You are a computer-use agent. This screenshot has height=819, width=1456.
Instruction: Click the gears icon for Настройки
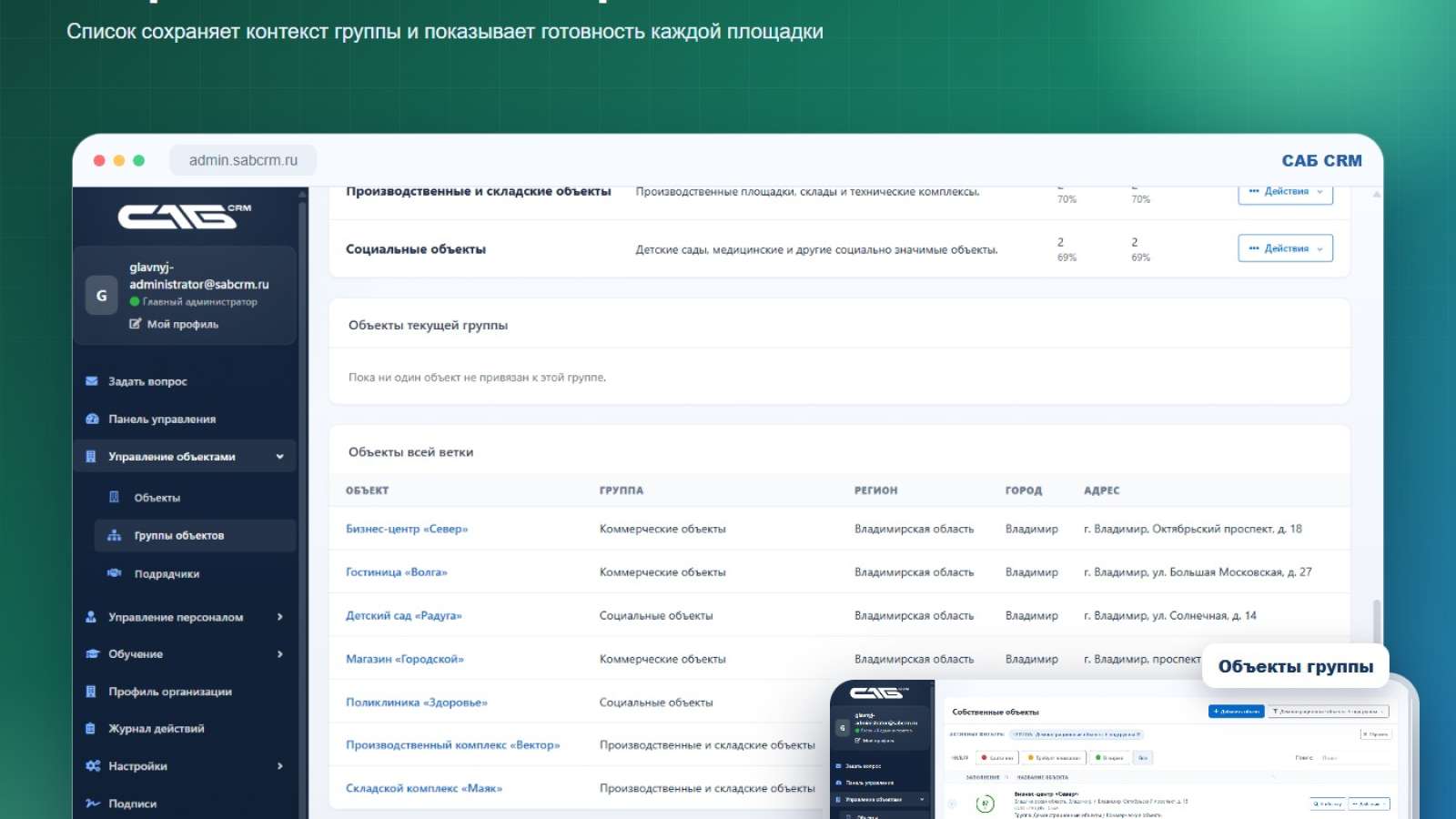click(x=93, y=766)
